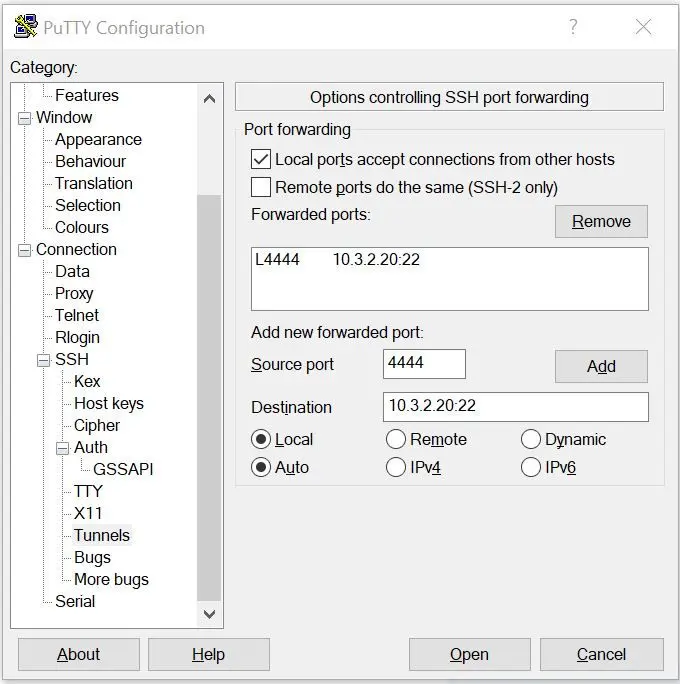The image size is (680, 684).
Task: Check Remote ports do the same option
Action: [x=260, y=187]
